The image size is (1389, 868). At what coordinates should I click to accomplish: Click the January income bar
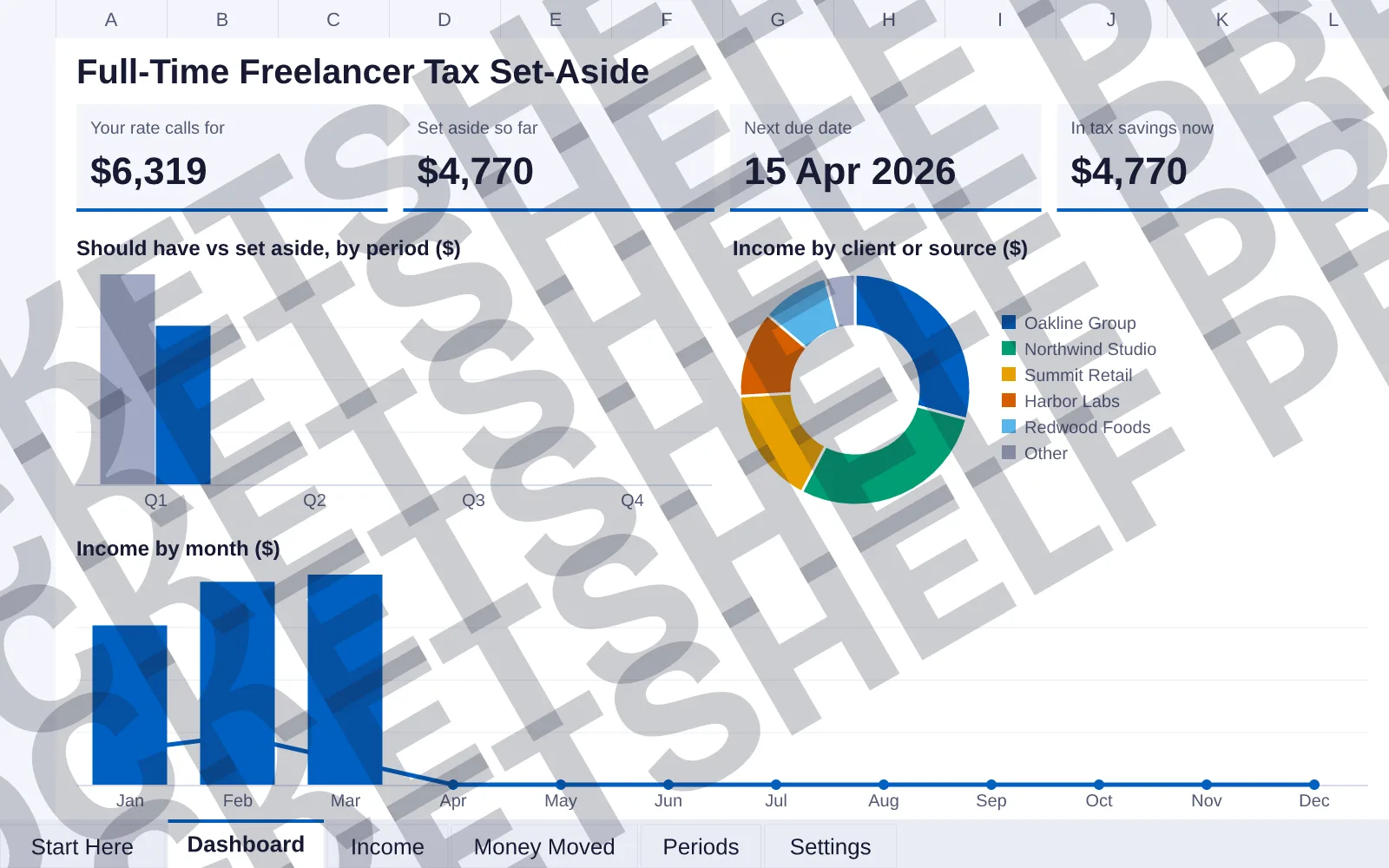tap(129, 705)
